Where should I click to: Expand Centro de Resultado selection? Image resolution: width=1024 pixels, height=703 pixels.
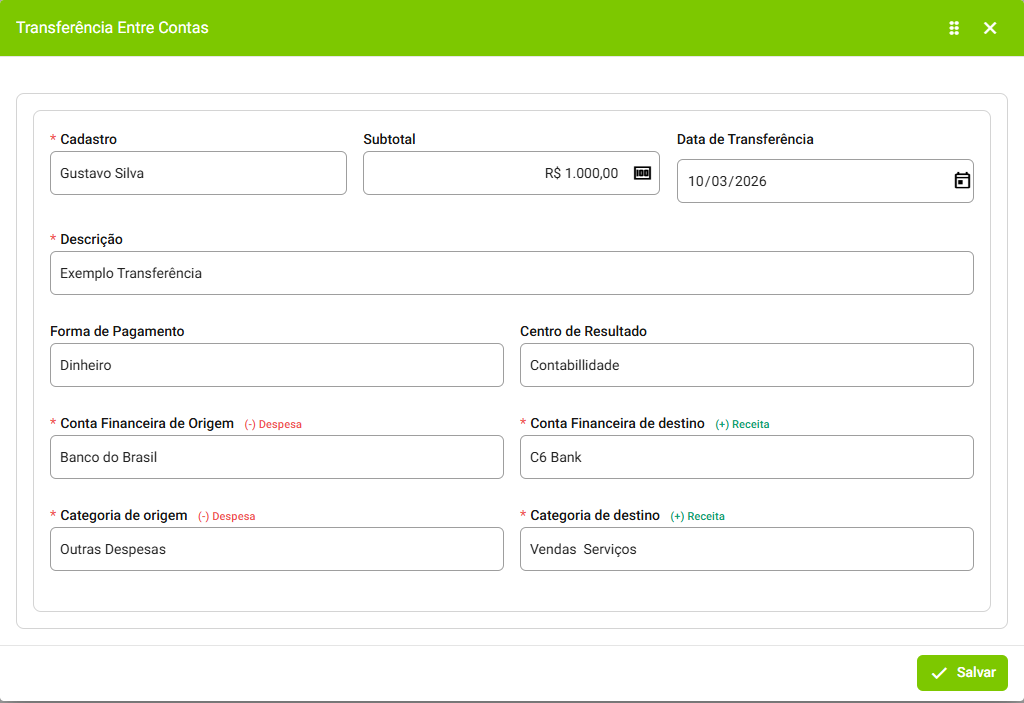point(746,365)
